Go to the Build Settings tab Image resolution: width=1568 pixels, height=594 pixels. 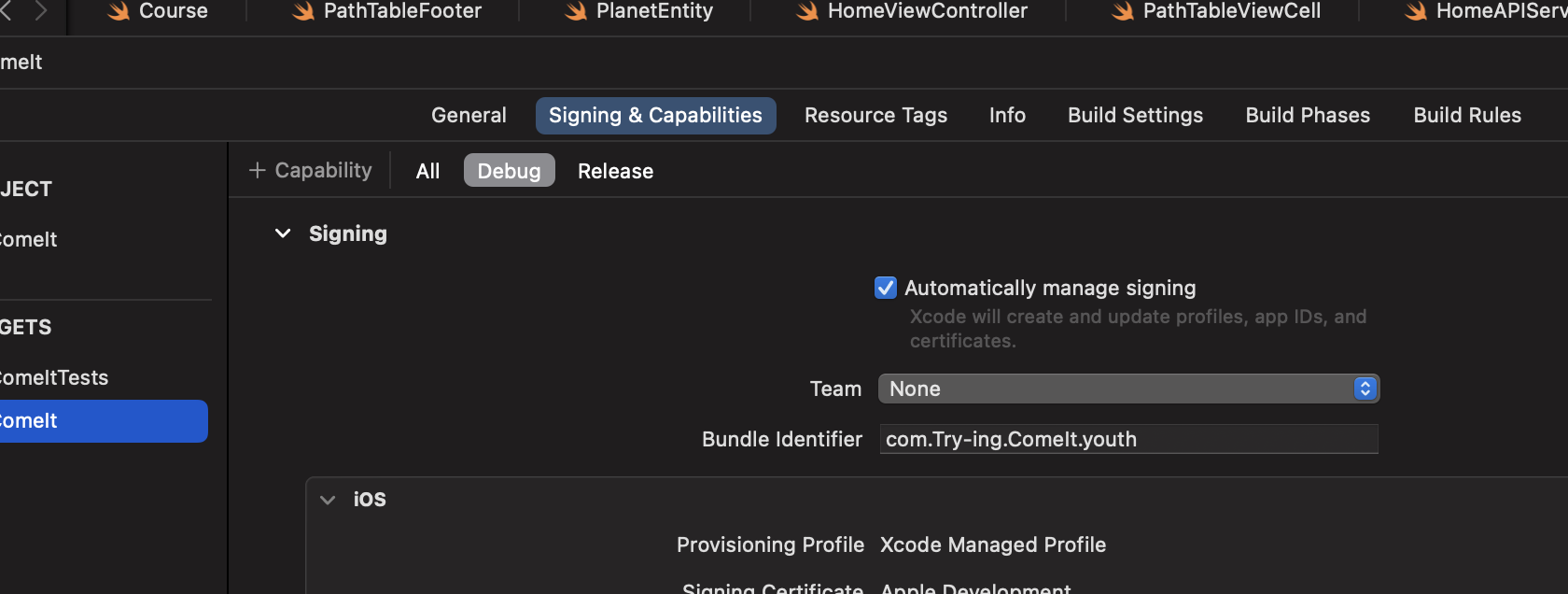click(x=1135, y=115)
